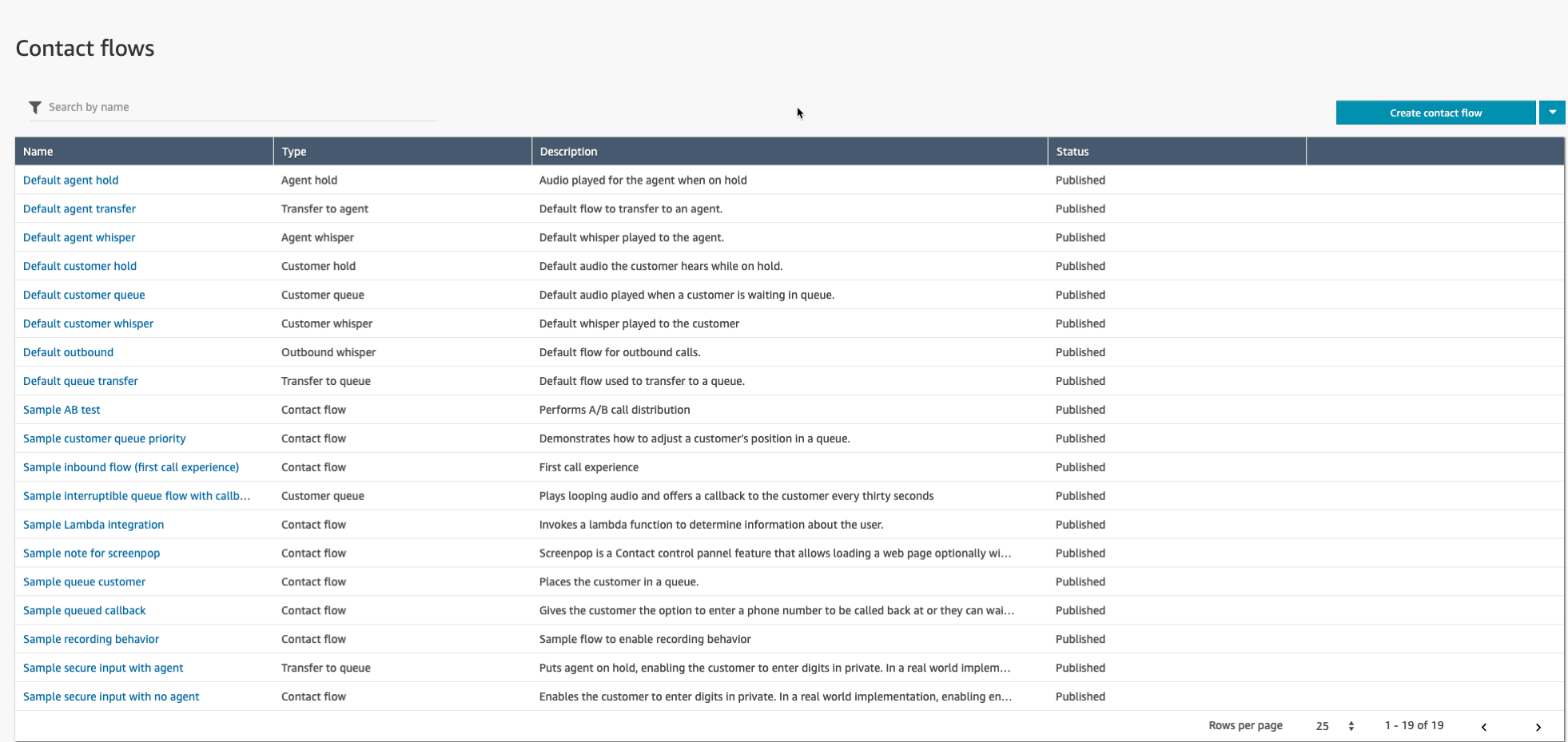The width and height of the screenshot is (1568, 742).
Task: Open Sample secure input with no agent
Action: click(x=111, y=697)
